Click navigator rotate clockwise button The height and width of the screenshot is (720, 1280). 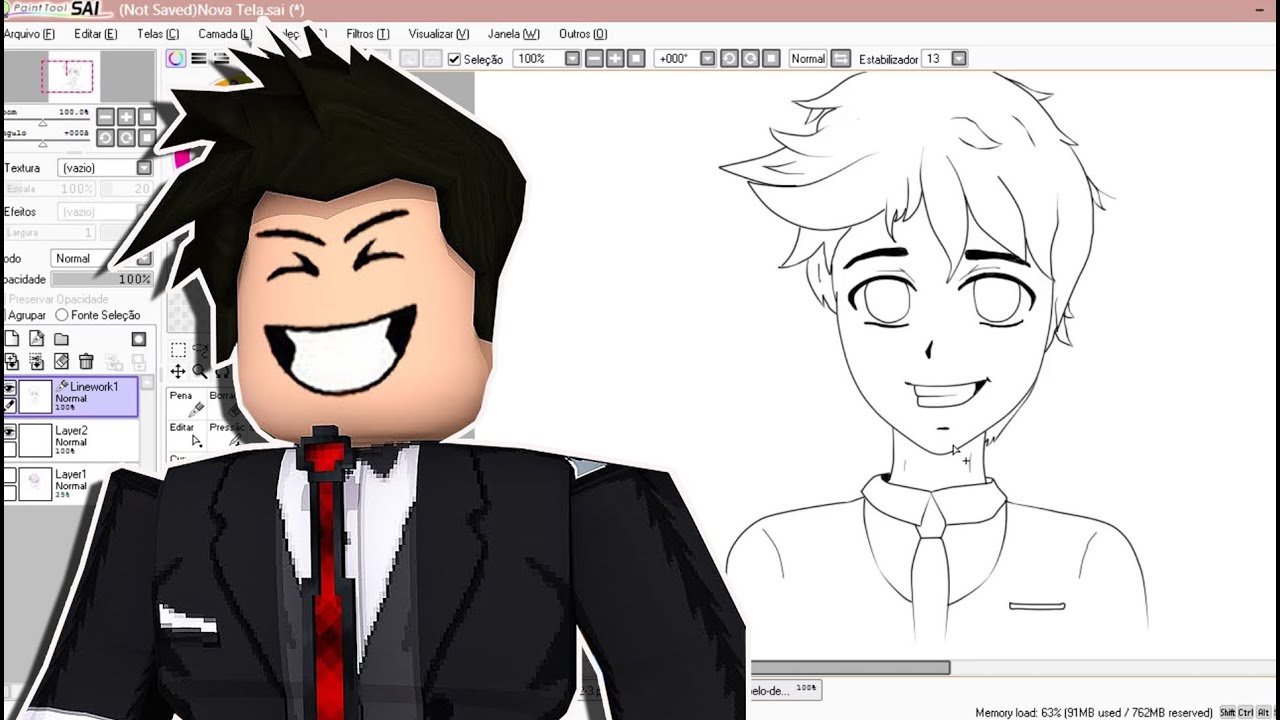[x=127, y=138]
